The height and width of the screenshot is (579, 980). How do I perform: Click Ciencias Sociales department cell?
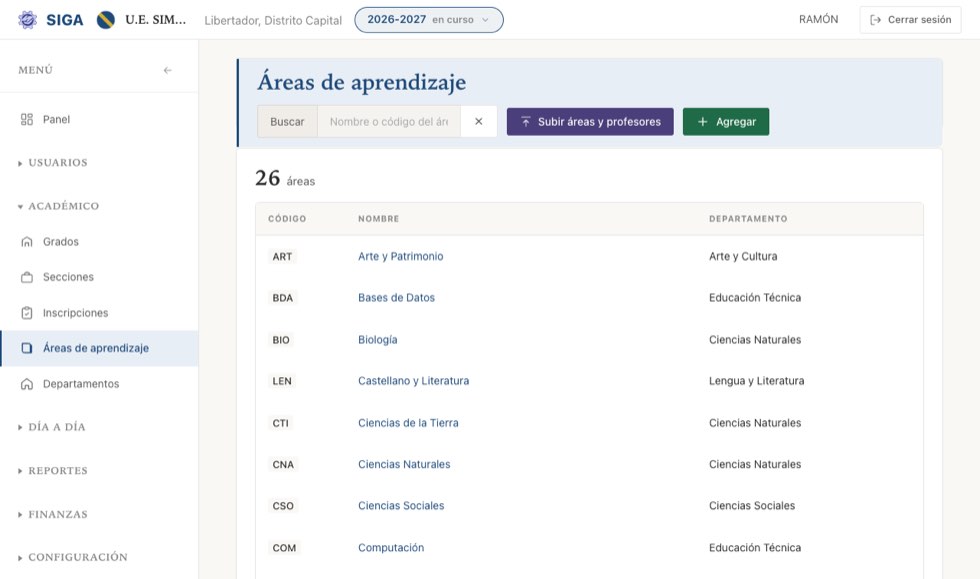[752, 505]
